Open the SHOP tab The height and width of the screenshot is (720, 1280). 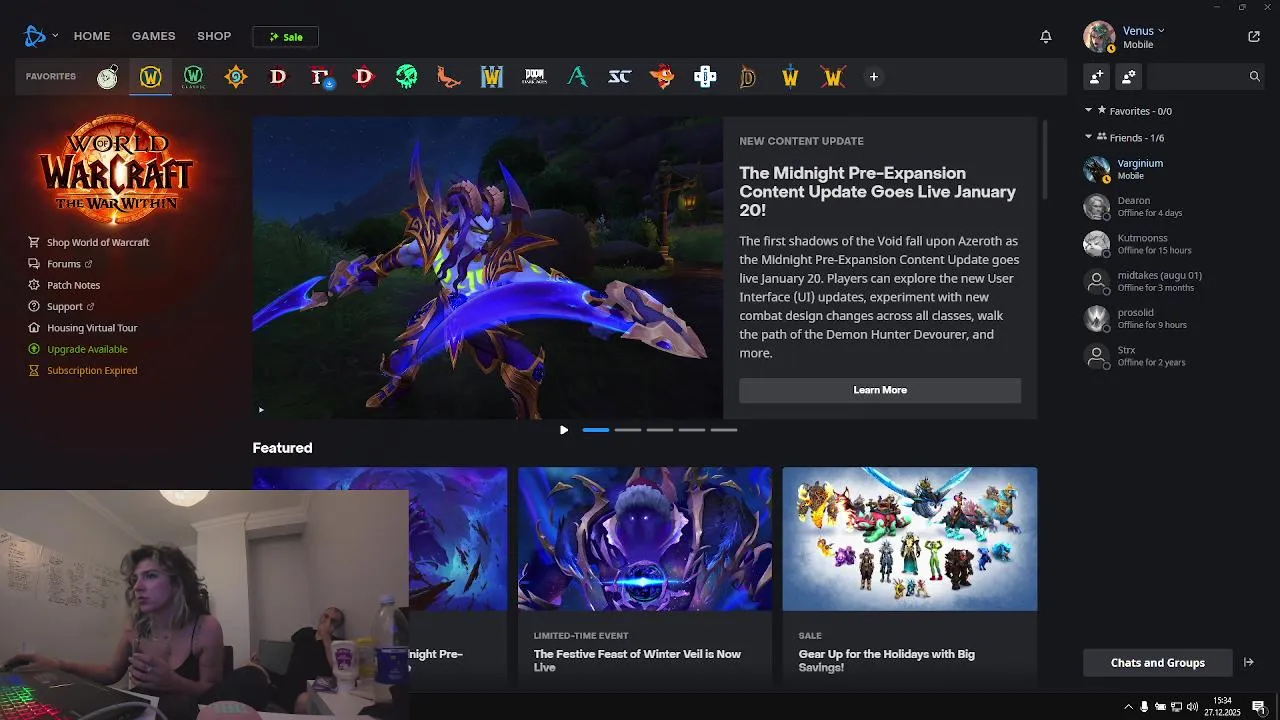pyautogui.click(x=214, y=36)
